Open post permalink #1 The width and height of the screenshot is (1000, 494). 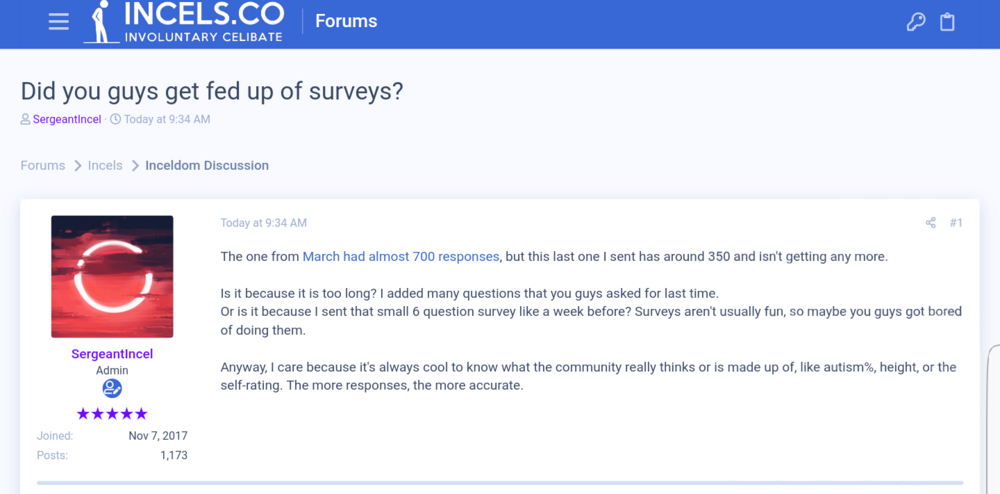coord(956,223)
